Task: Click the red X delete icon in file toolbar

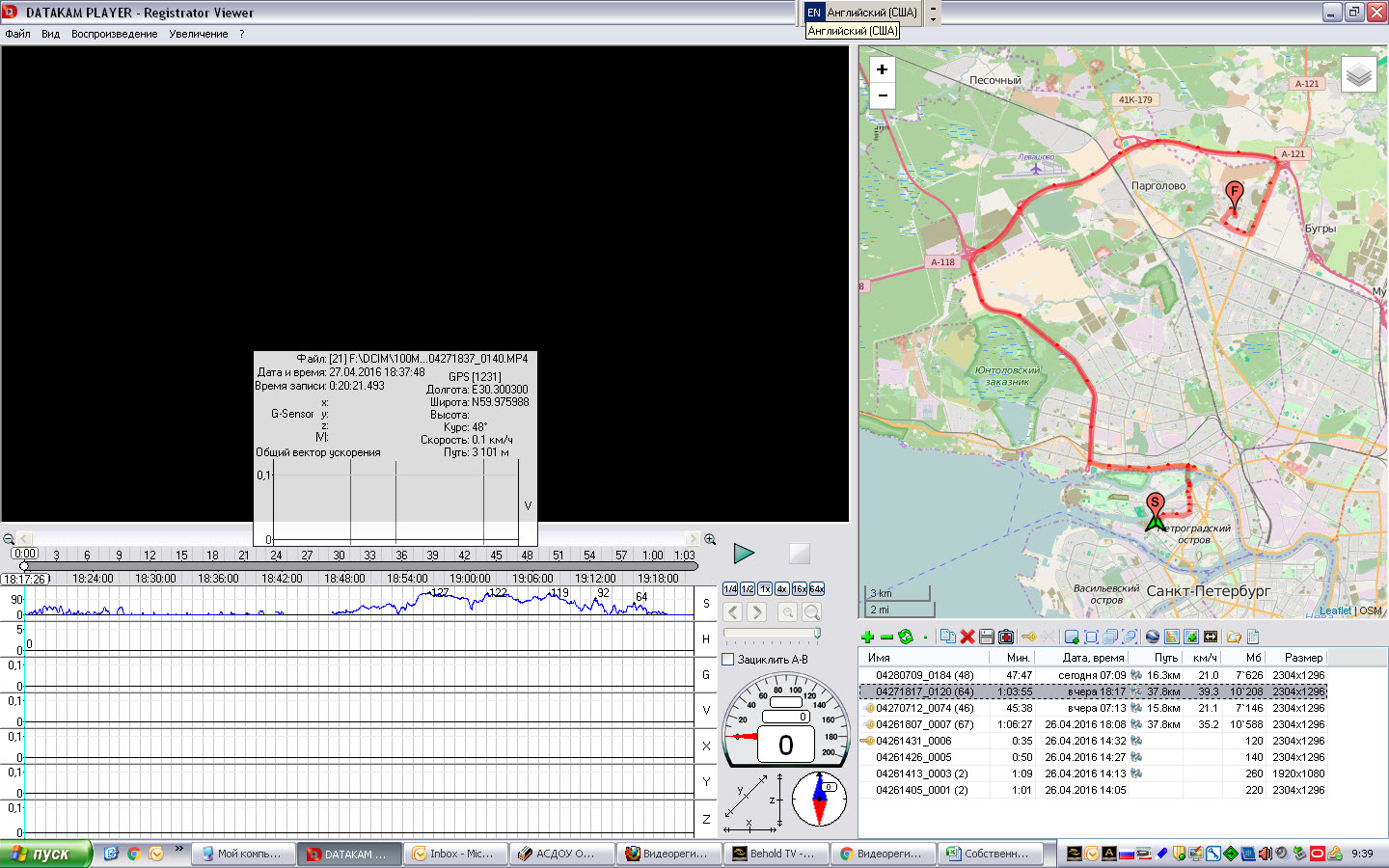Action: pos(967,637)
